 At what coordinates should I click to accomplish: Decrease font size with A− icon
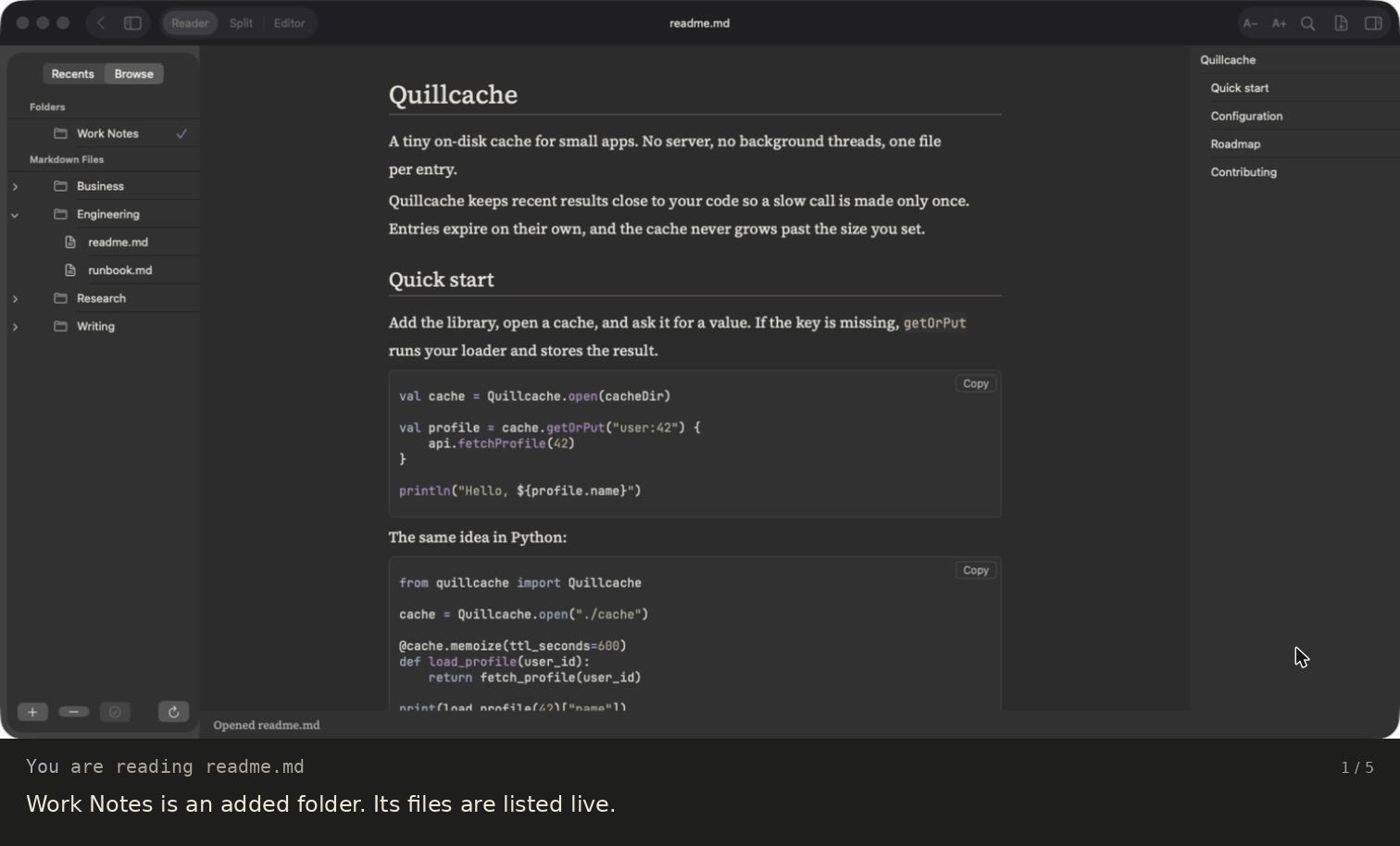point(1250,23)
